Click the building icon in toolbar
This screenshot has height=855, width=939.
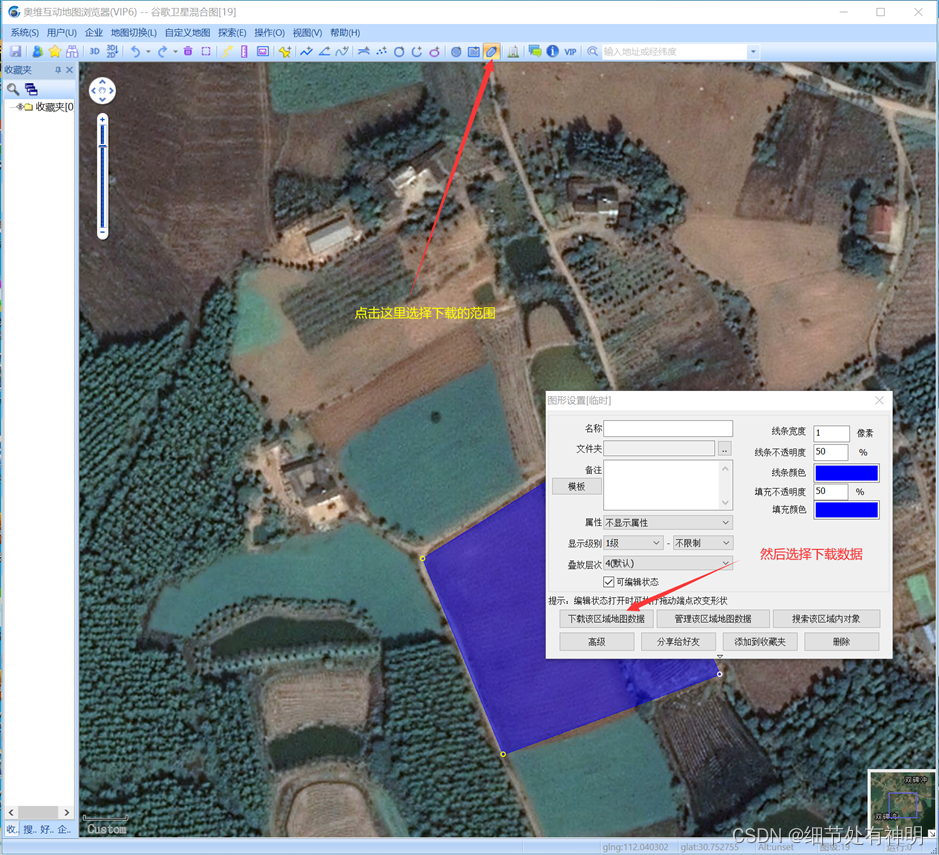[513, 52]
